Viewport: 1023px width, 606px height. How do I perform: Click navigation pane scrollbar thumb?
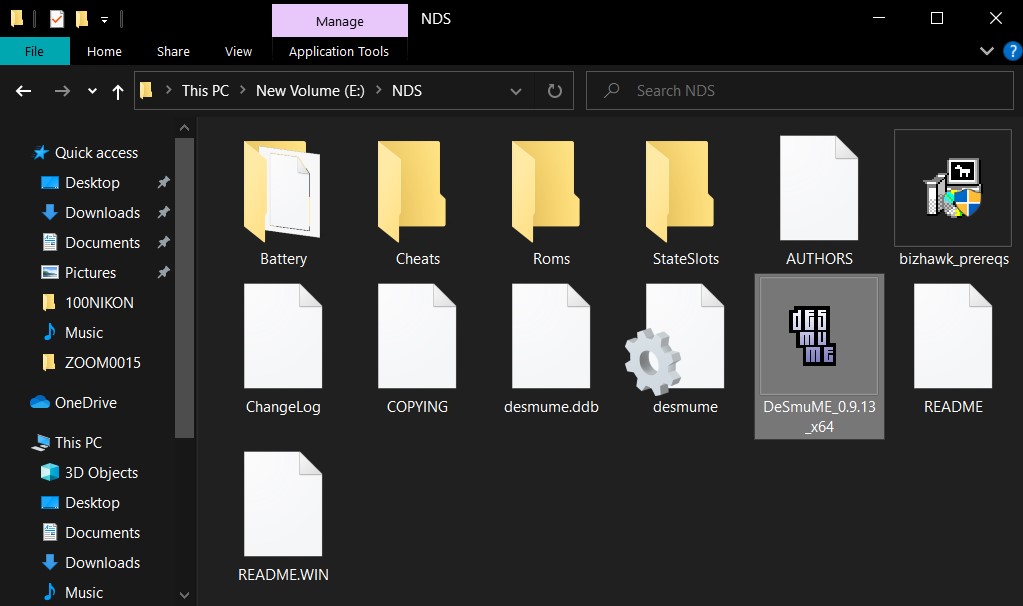tap(184, 287)
